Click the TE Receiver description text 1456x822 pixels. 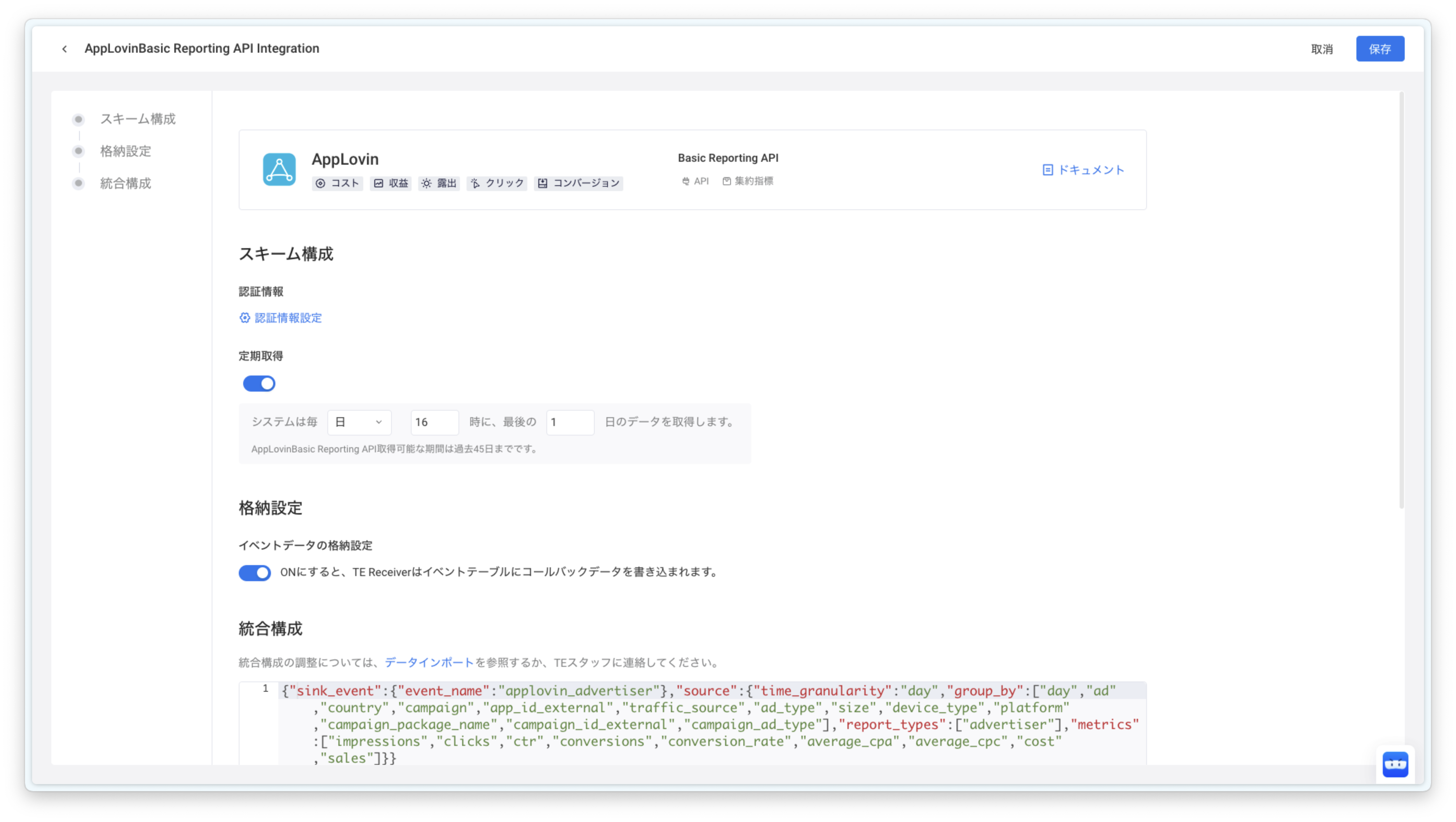pos(499,572)
